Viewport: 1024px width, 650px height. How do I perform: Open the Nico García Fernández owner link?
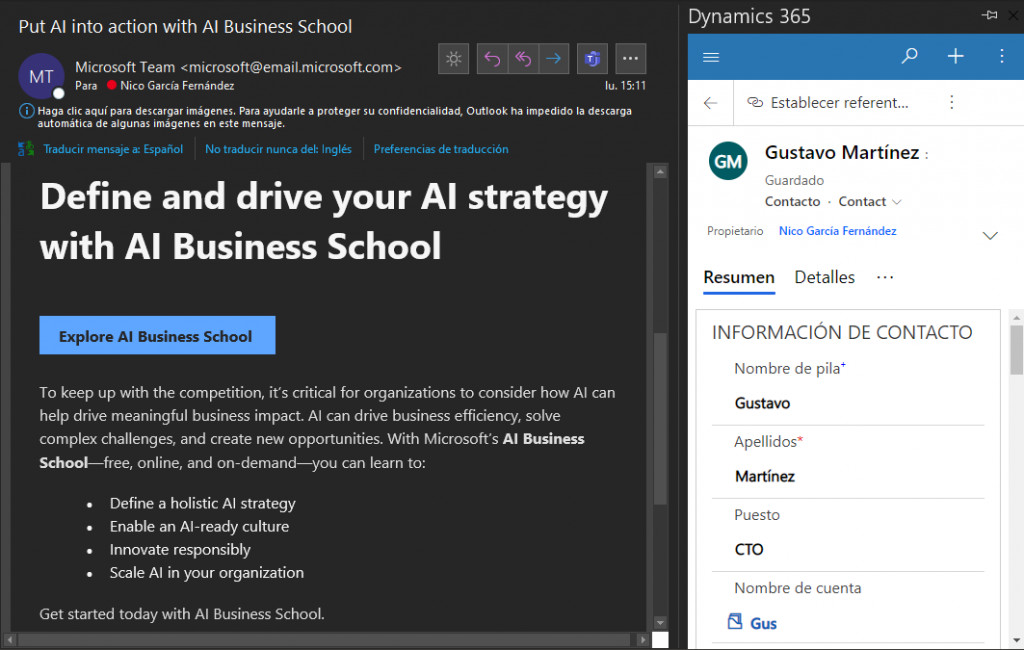coord(838,231)
